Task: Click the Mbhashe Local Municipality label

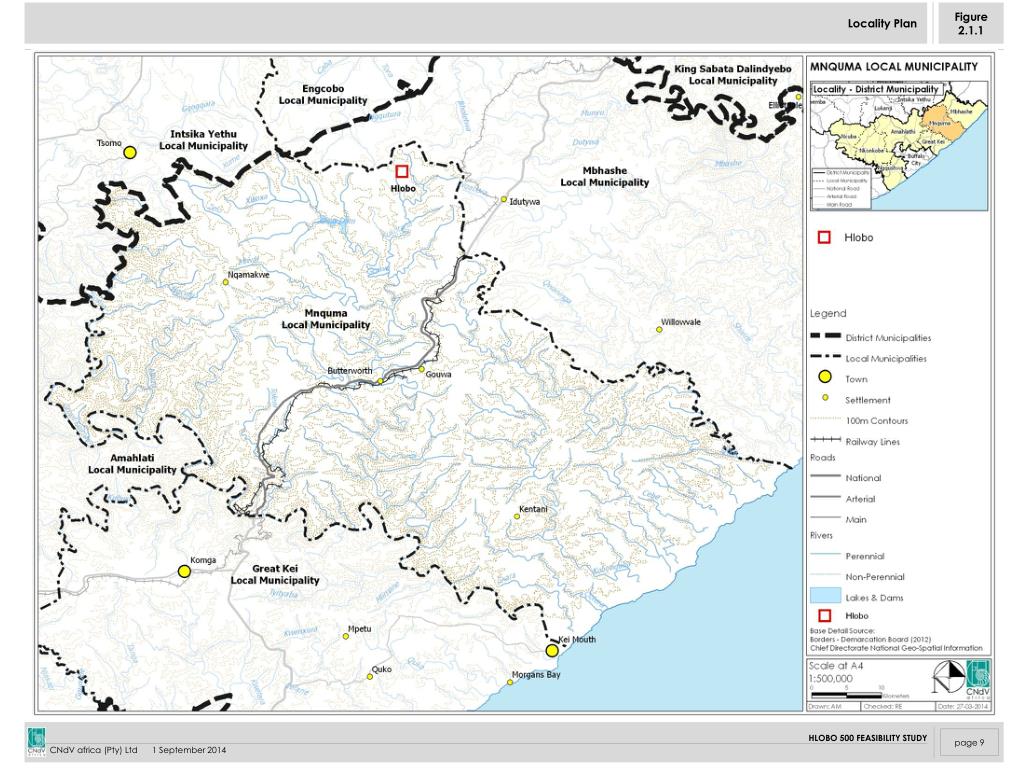Action: click(x=605, y=176)
